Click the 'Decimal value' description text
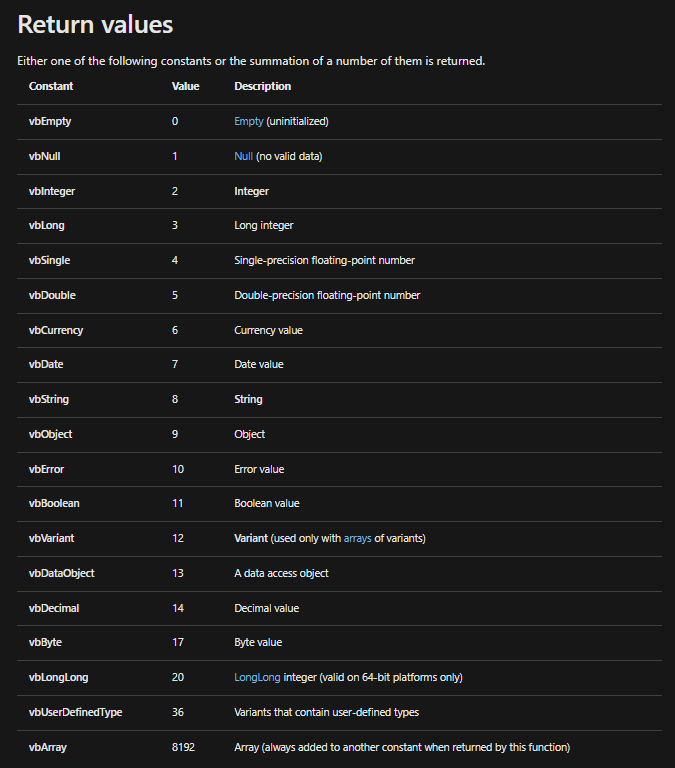This screenshot has width=675, height=768. tap(266, 608)
